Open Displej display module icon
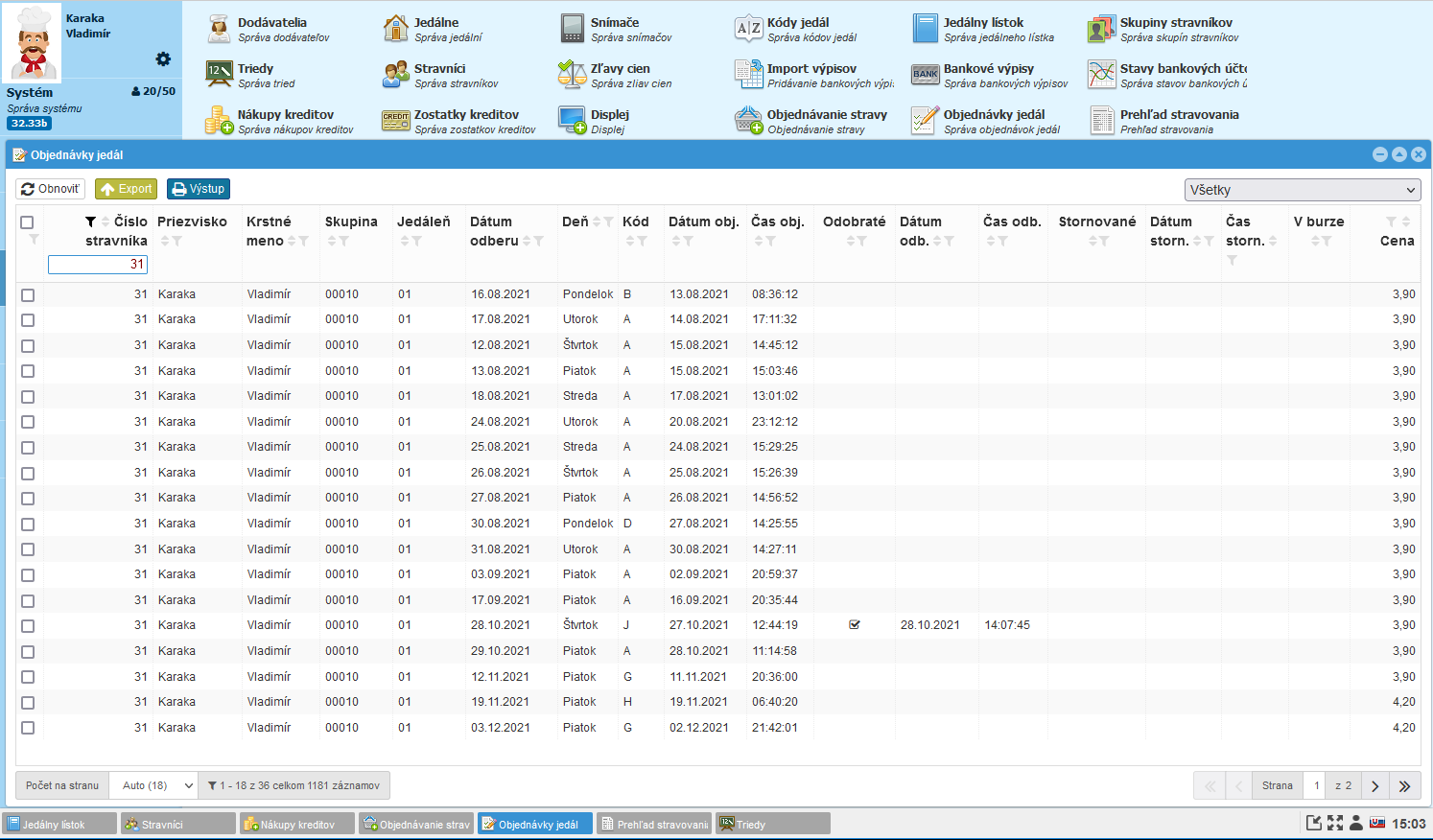The image size is (1433, 840). [573, 121]
